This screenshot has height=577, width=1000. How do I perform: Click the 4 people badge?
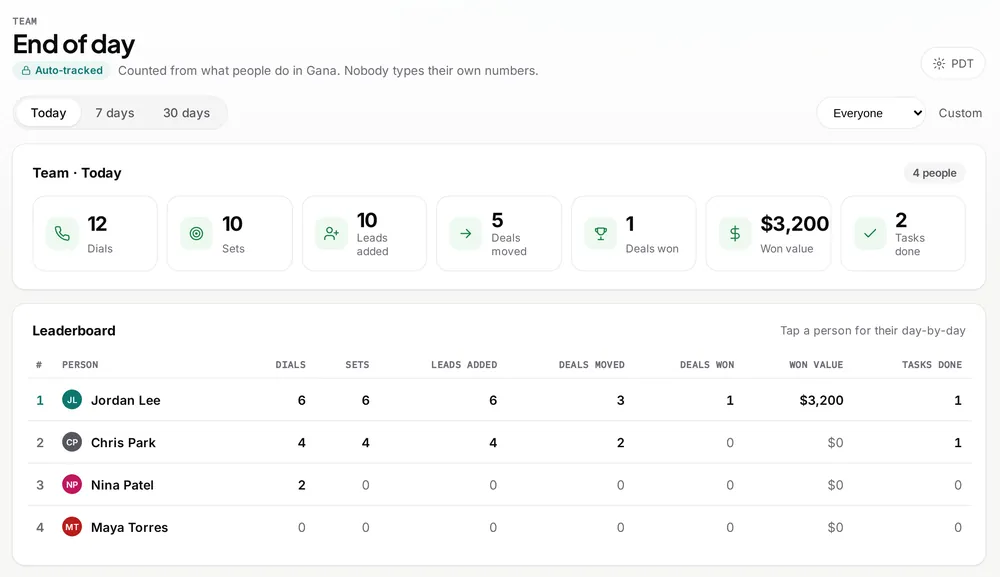coord(934,173)
